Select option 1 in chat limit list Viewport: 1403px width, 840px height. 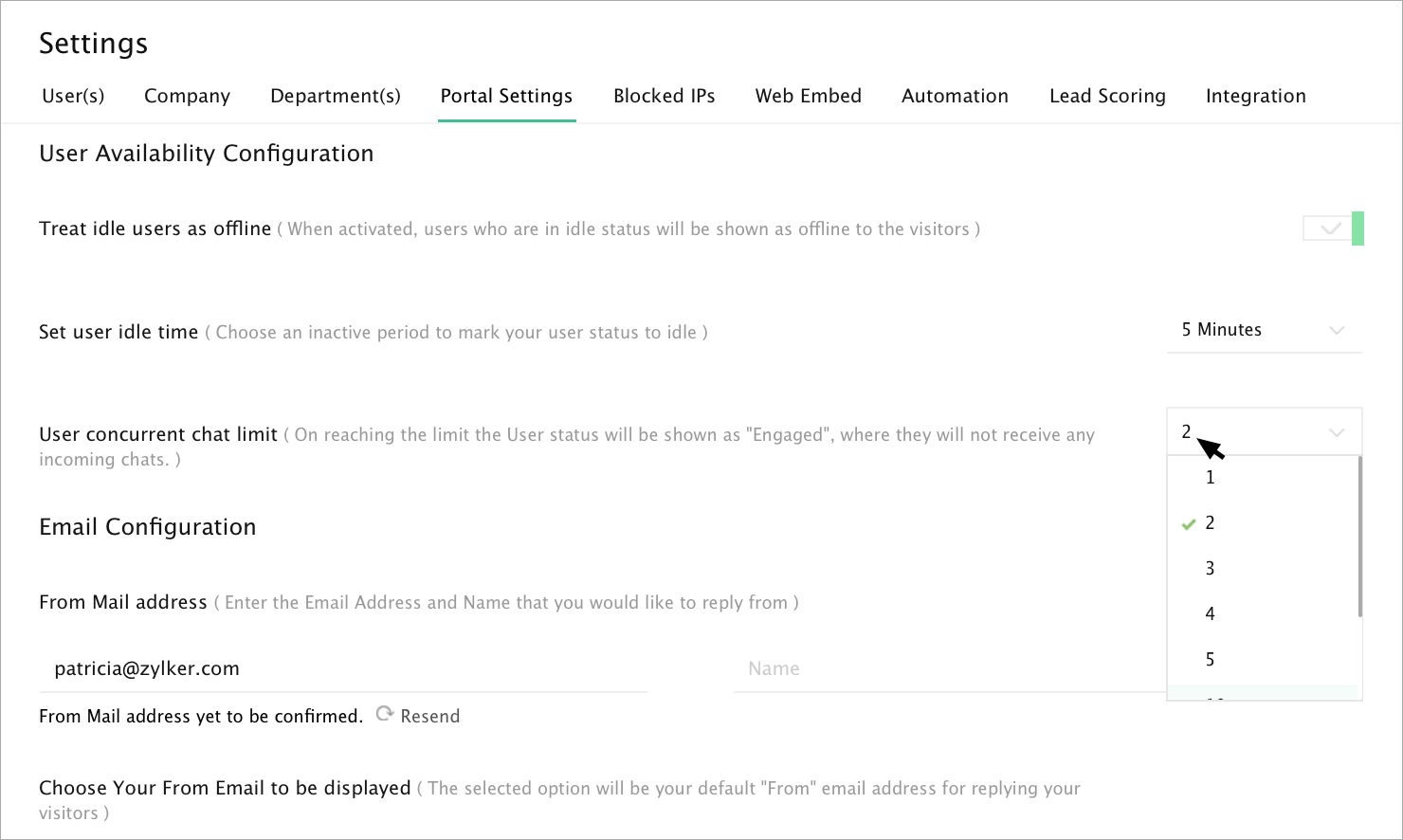1210,478
